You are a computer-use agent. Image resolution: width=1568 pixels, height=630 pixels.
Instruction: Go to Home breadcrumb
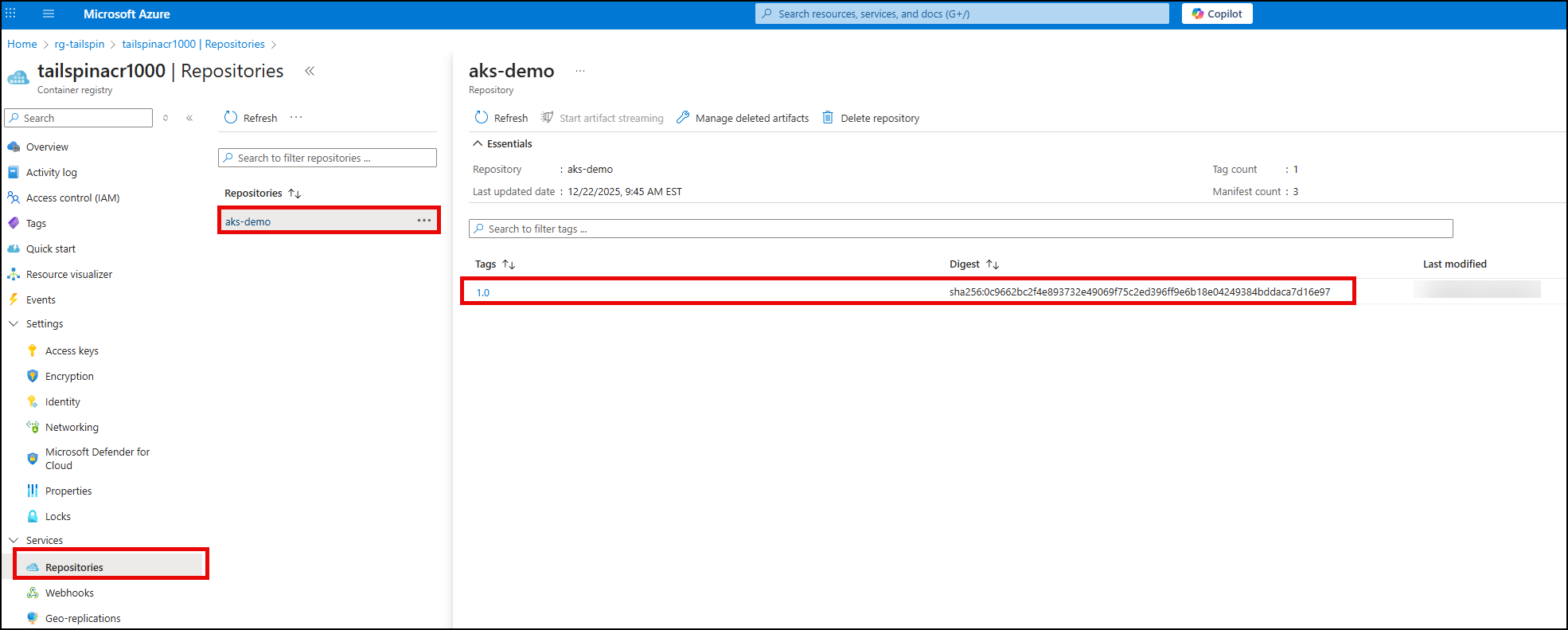point(22,45)
